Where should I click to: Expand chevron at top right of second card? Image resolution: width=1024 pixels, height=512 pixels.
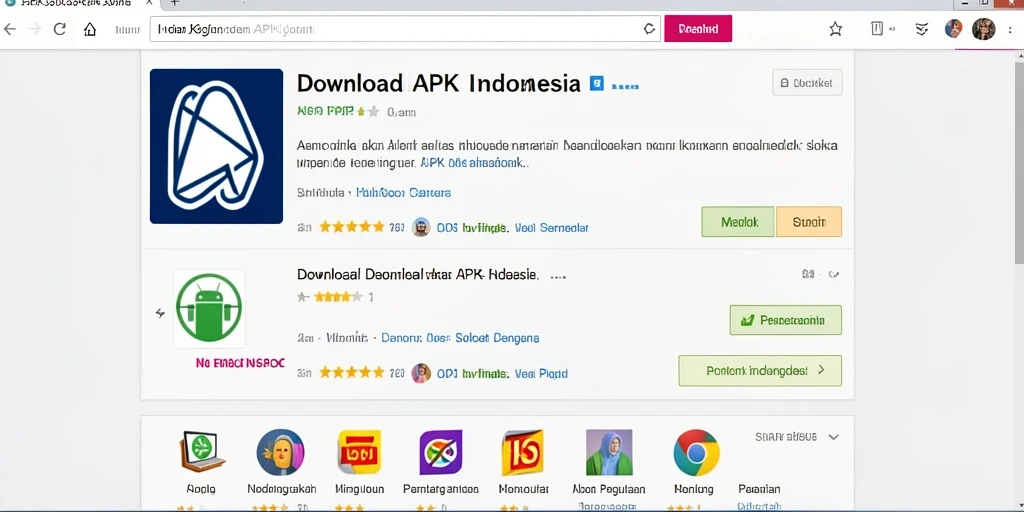(x=833, y=275)
